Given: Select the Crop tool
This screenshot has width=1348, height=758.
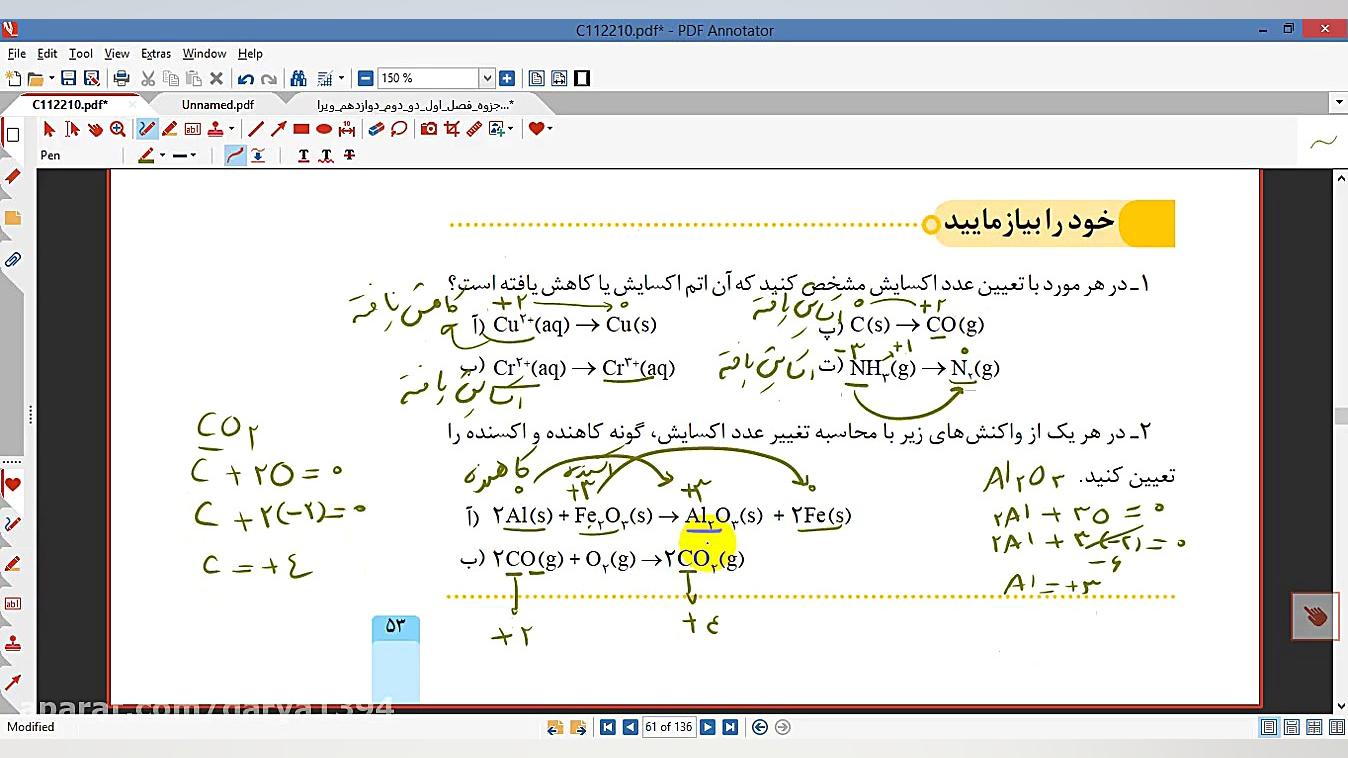Looking at the screenshot, I should (x=452, y=128).
